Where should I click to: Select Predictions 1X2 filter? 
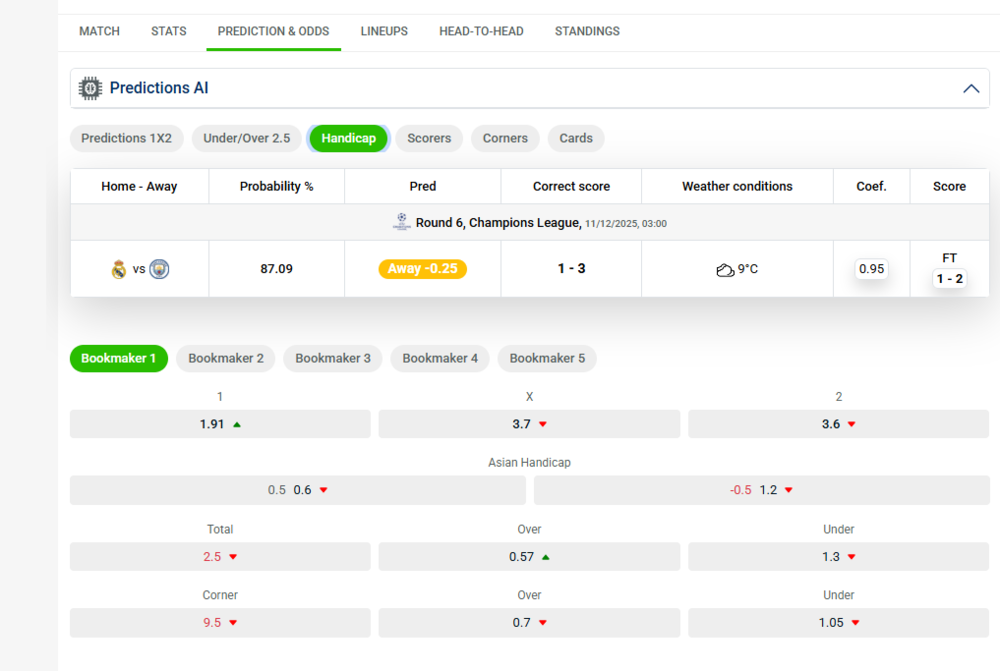pos(126,138)
